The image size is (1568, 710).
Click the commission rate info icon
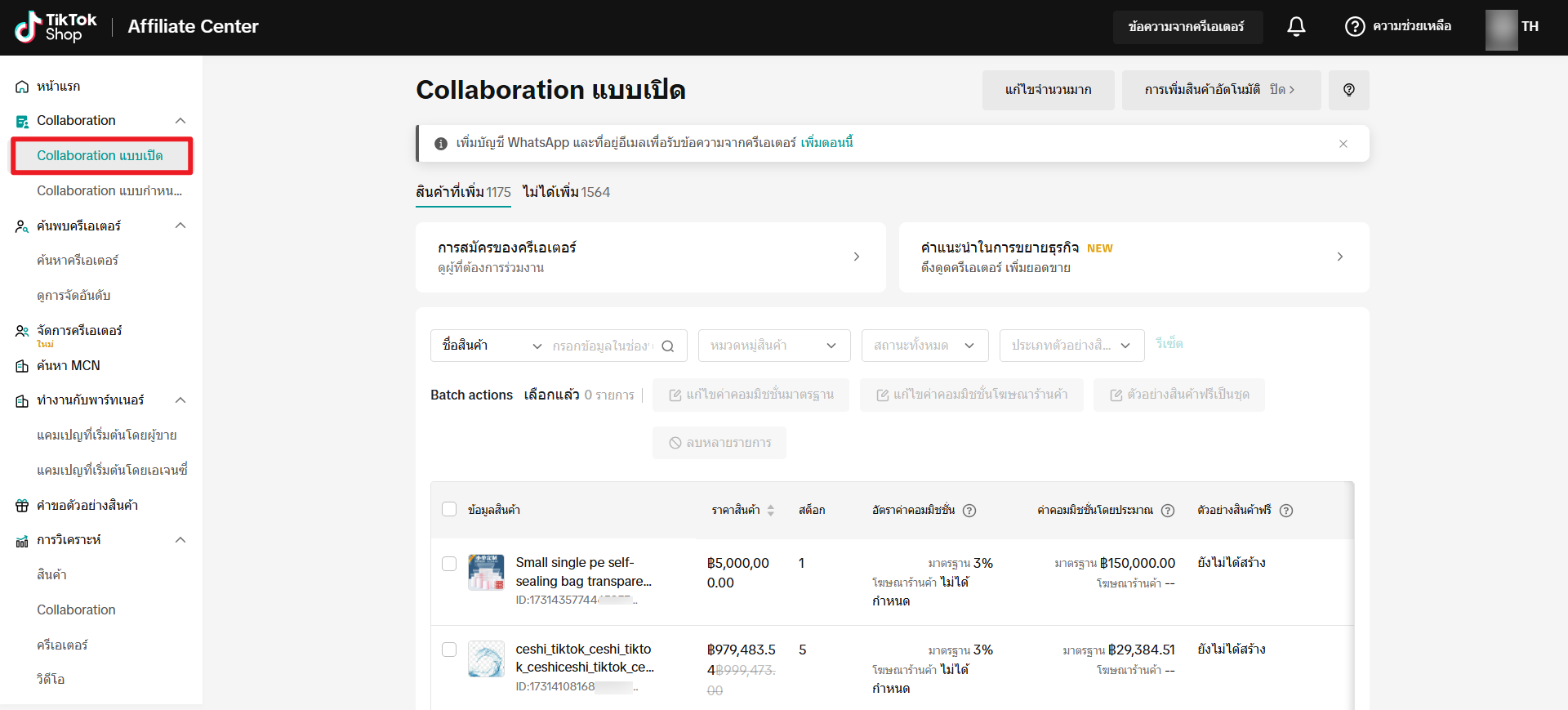tap(969, 511)
